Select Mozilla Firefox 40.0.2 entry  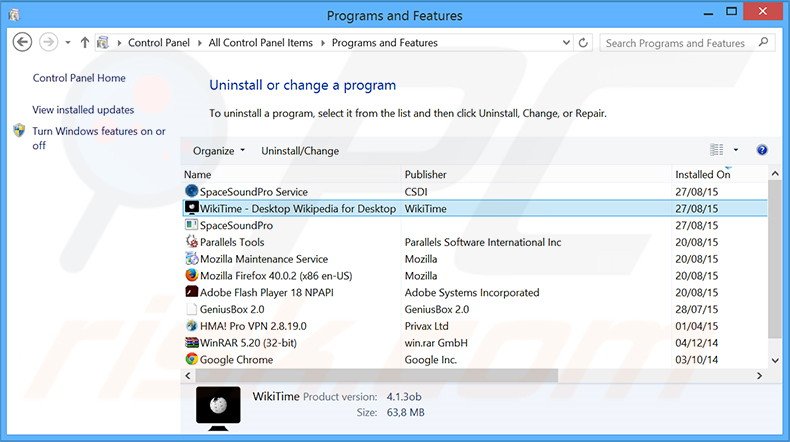coord(276,276)
